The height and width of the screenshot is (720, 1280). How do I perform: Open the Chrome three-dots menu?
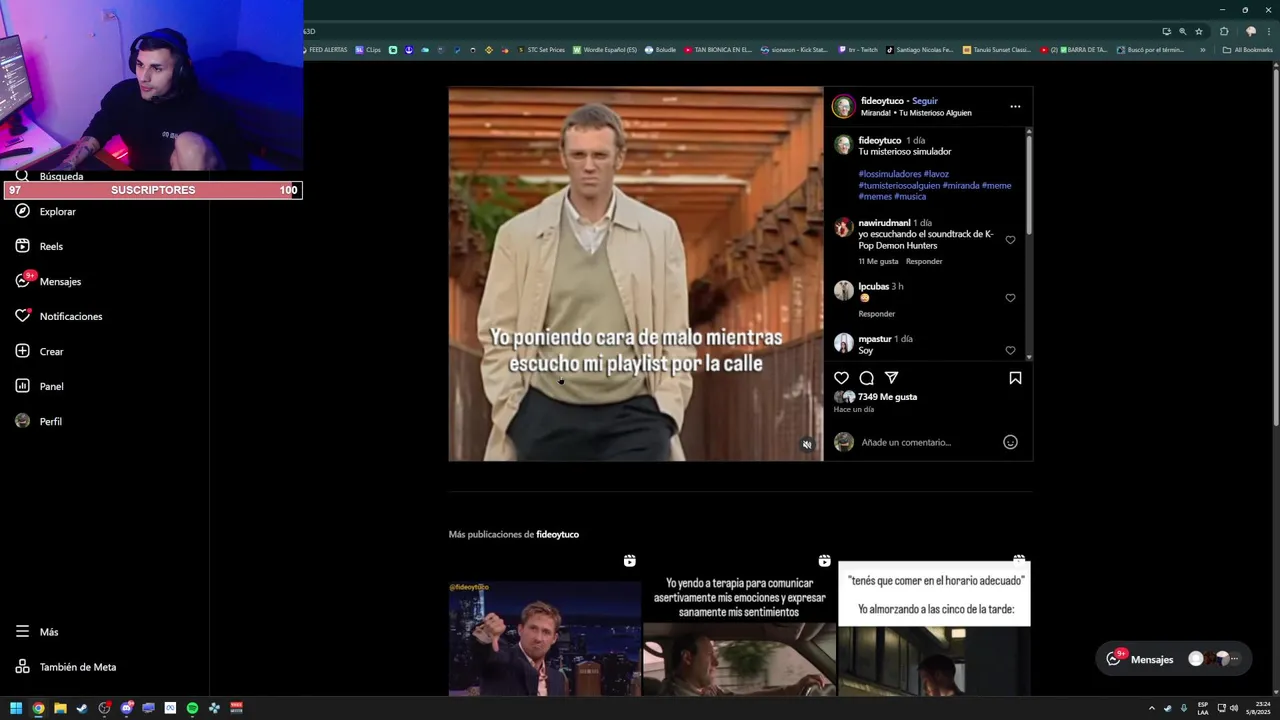[1268, 31]
